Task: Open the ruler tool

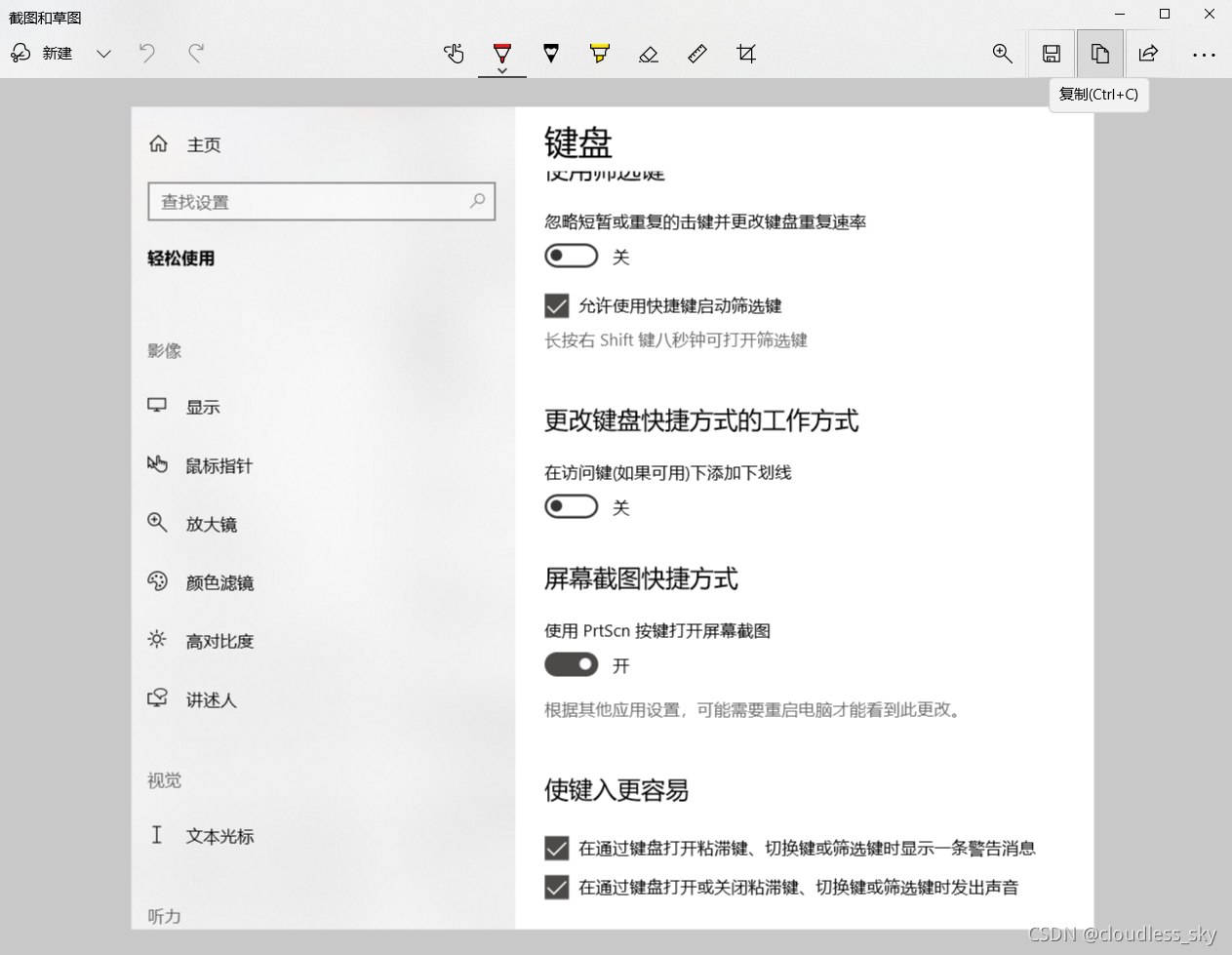Action: coord(697,54)
